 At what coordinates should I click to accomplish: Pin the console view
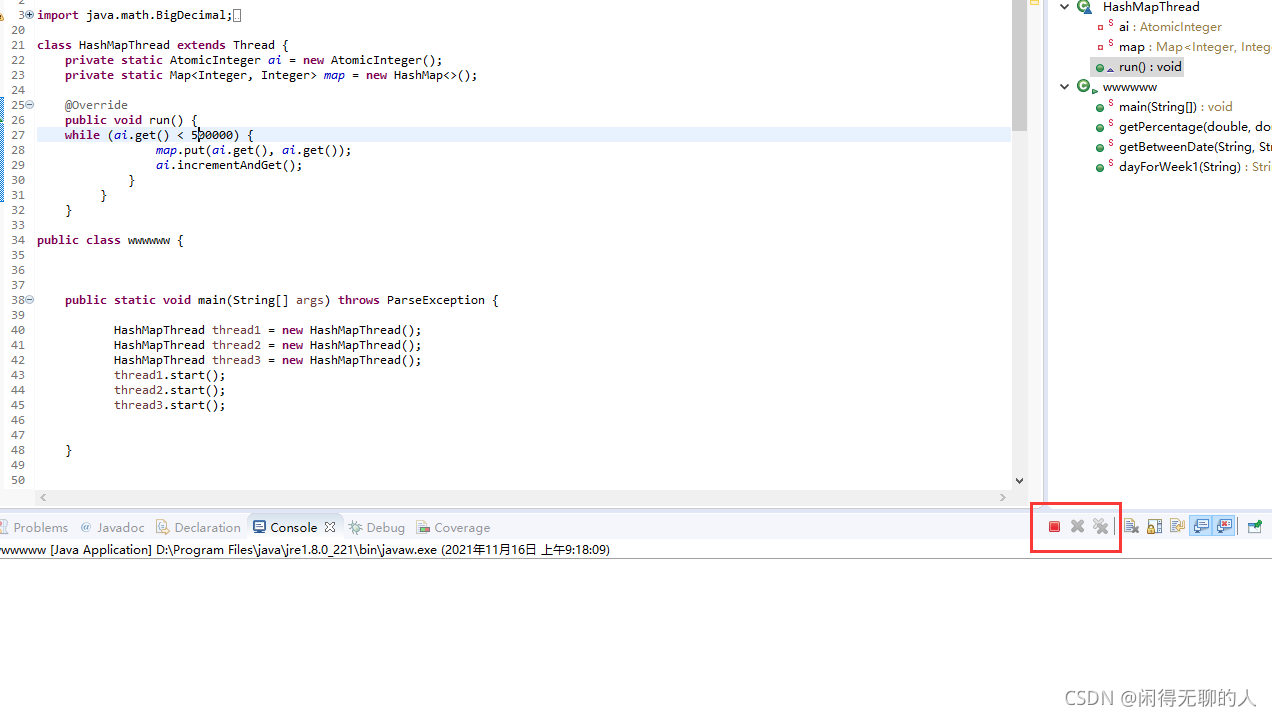[1254, 527]
